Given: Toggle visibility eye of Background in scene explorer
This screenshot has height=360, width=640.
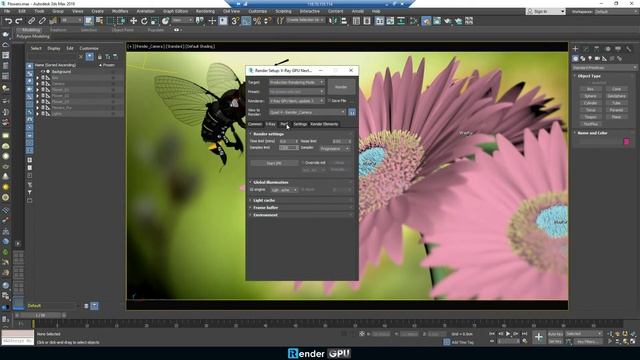Looking at the screenshot, I should (42, 71).
